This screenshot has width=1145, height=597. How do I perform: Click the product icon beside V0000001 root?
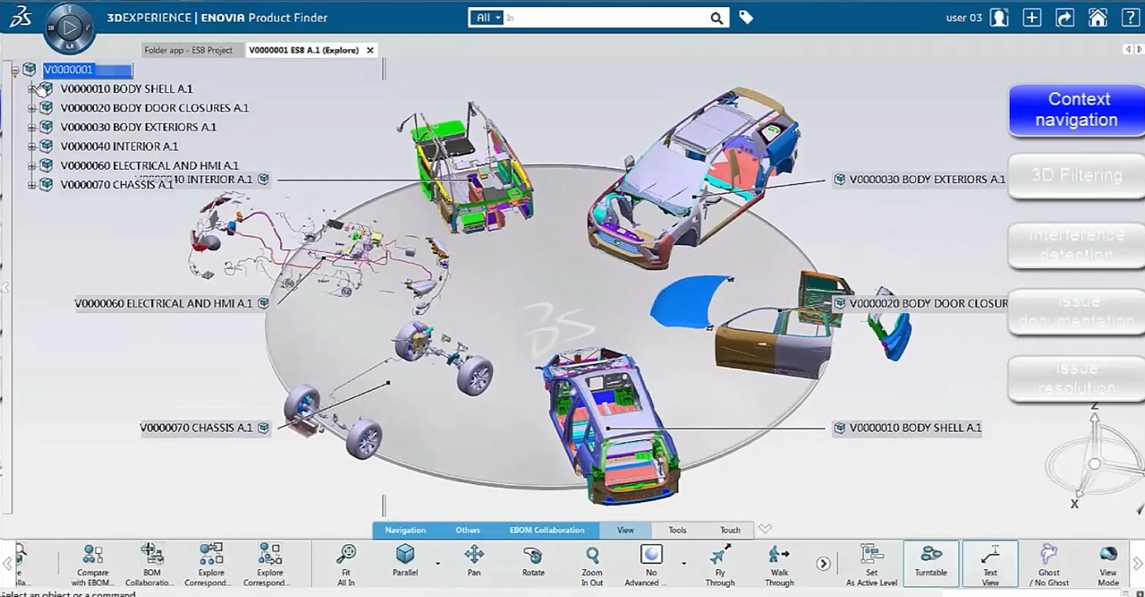(x=29, y=69)
